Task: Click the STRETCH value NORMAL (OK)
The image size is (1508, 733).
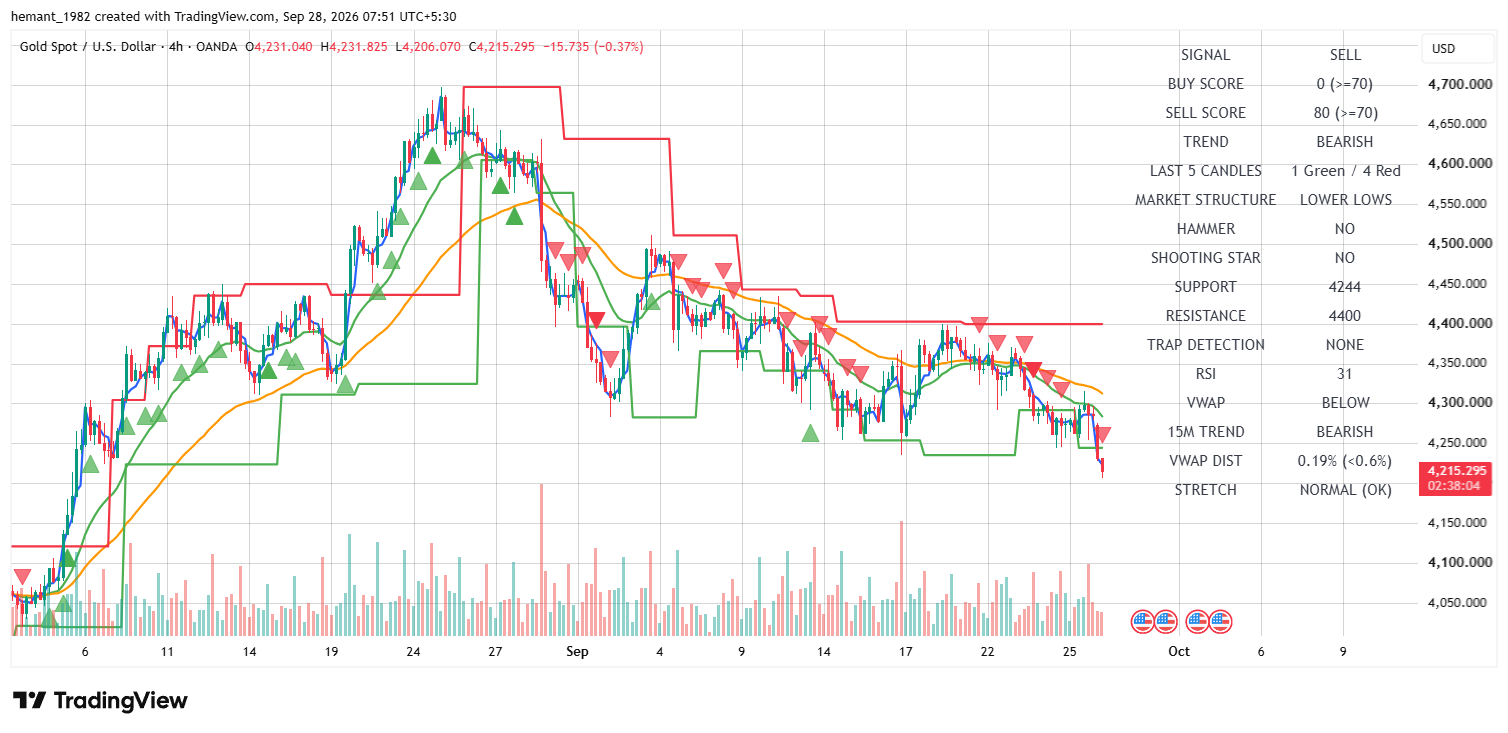Action: [x=1345, y=490]
